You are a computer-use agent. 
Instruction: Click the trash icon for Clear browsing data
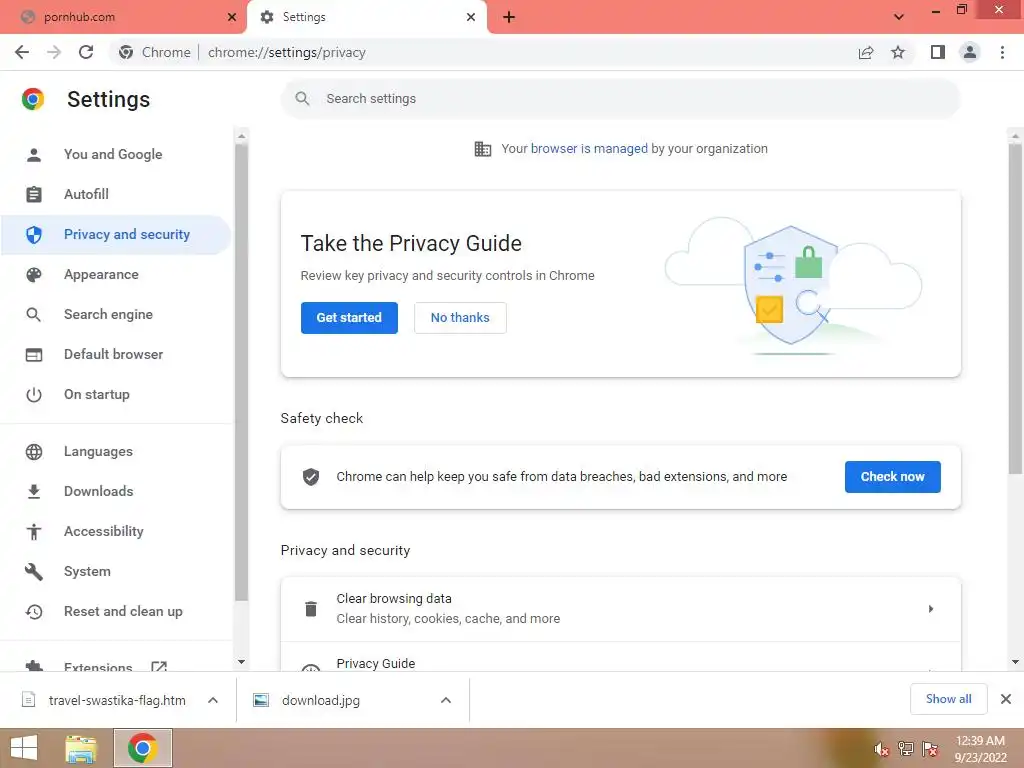tap(311, 609)
